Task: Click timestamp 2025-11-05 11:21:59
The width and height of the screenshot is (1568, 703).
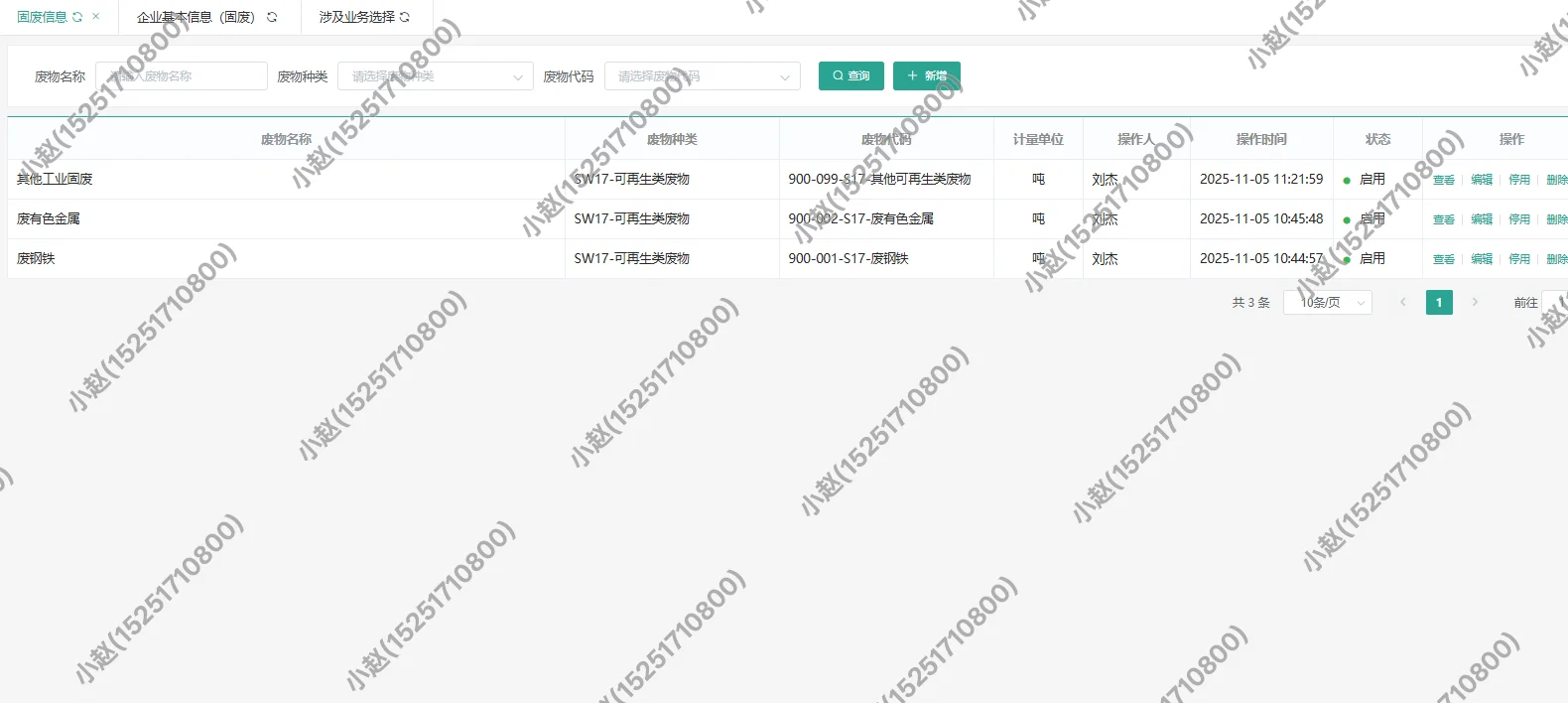Action: coord(1261,180)
